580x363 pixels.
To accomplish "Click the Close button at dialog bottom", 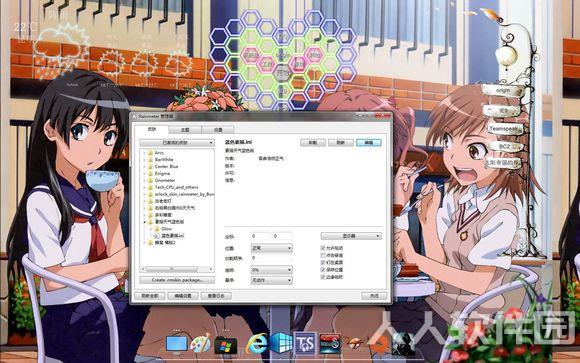I will [x=374, y=296].
